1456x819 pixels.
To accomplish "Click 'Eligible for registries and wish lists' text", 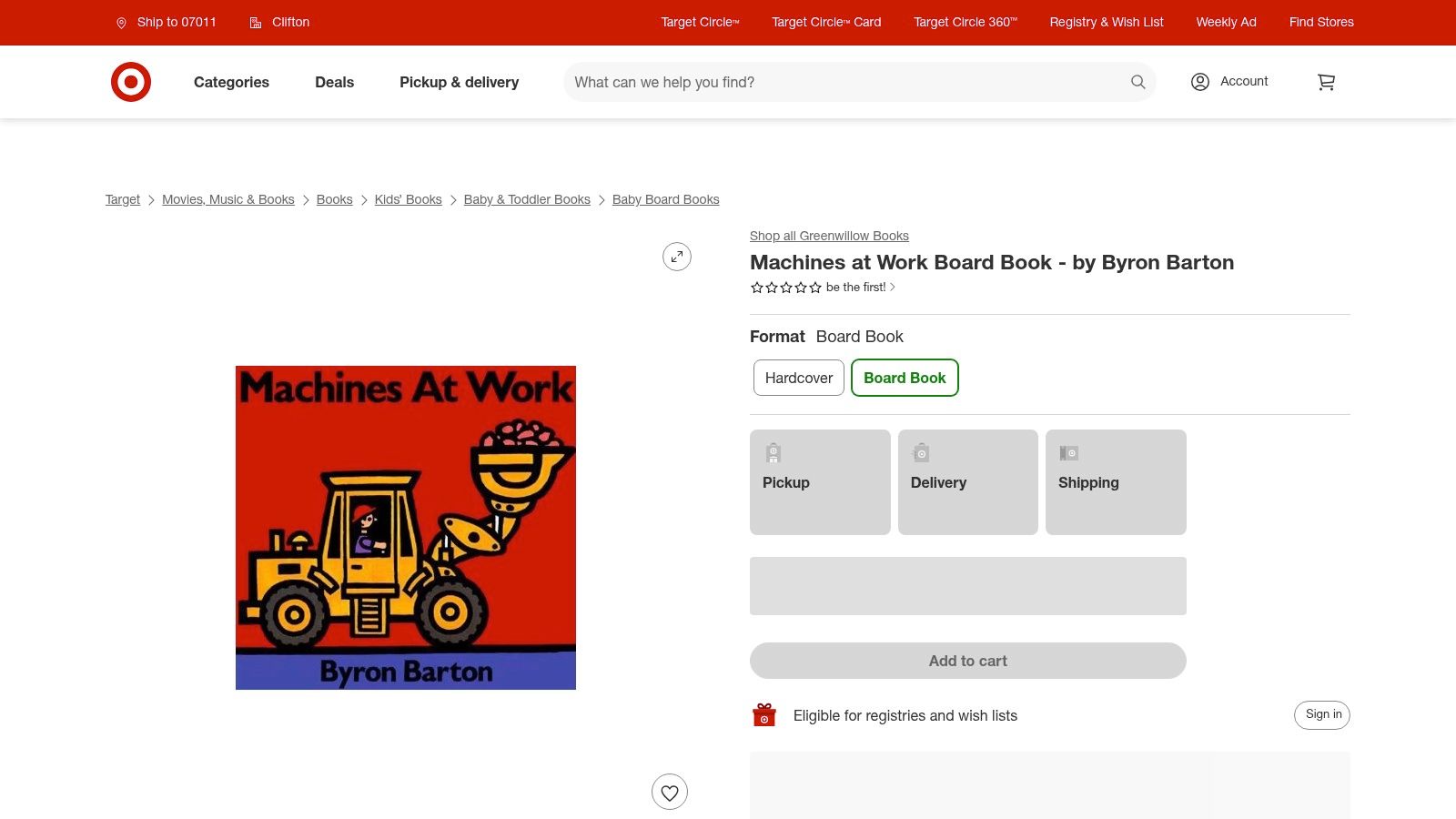I will (x=905, y=716).
